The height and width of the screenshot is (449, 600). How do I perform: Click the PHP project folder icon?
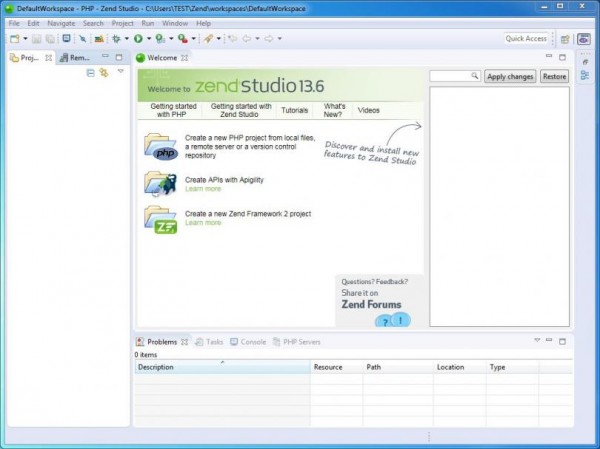[161, 147]
